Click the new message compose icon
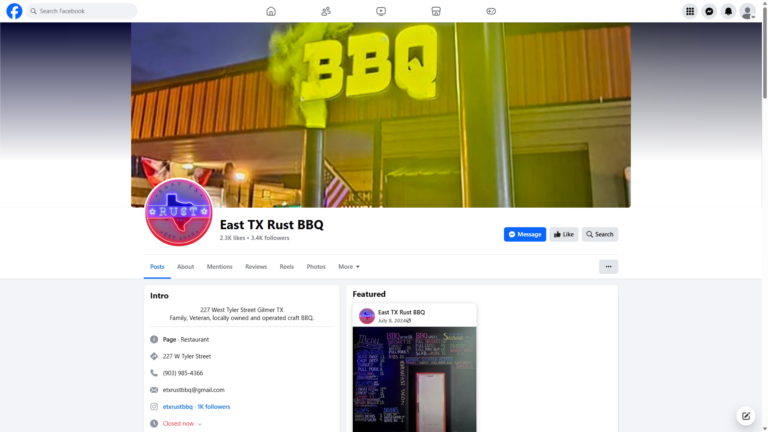 [745, 416]
